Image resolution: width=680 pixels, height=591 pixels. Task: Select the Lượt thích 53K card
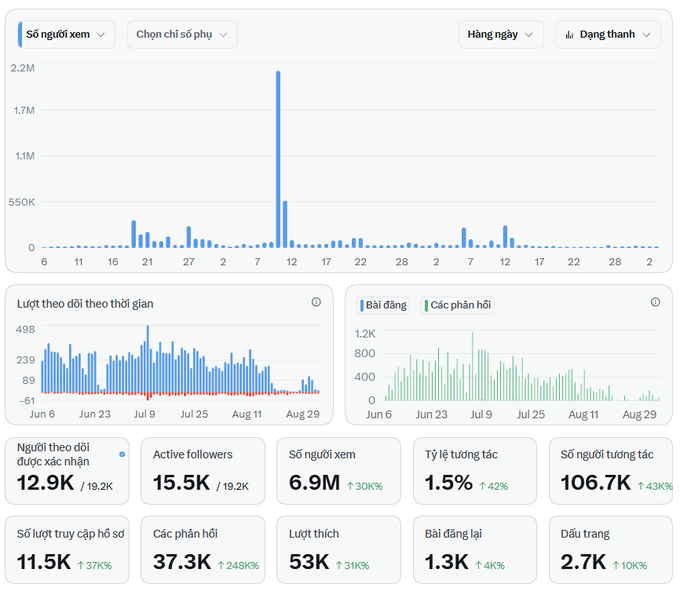tap(338, 549)
